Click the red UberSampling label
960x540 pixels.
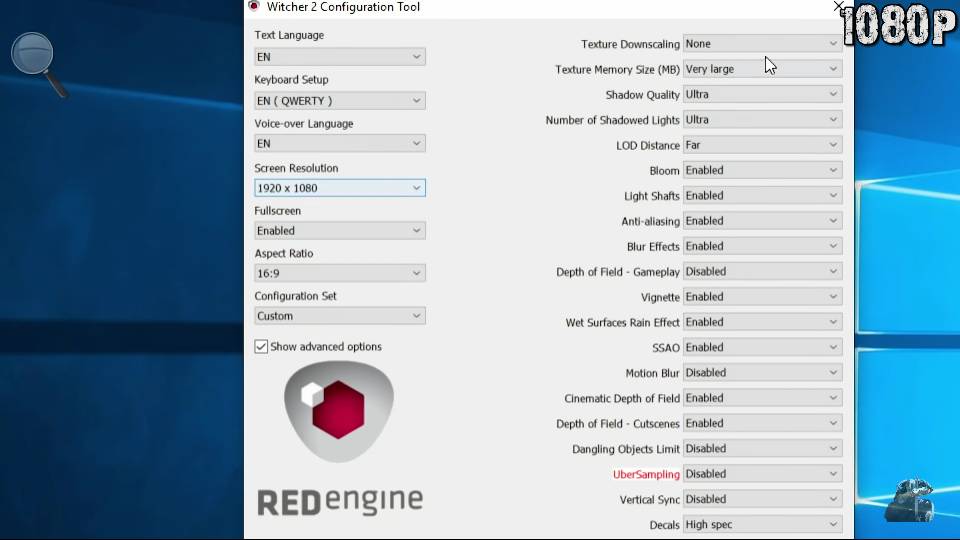tap(646, 474)
